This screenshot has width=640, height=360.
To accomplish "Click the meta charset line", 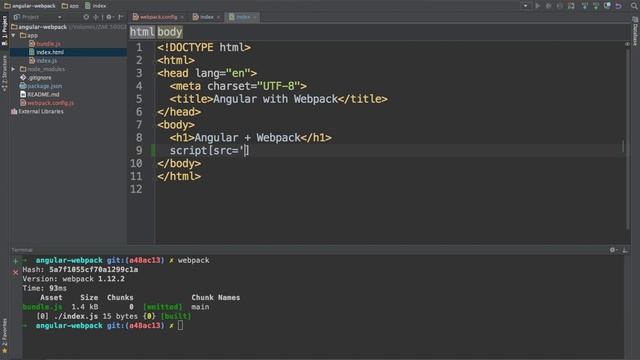I will [x=238, y=86].
